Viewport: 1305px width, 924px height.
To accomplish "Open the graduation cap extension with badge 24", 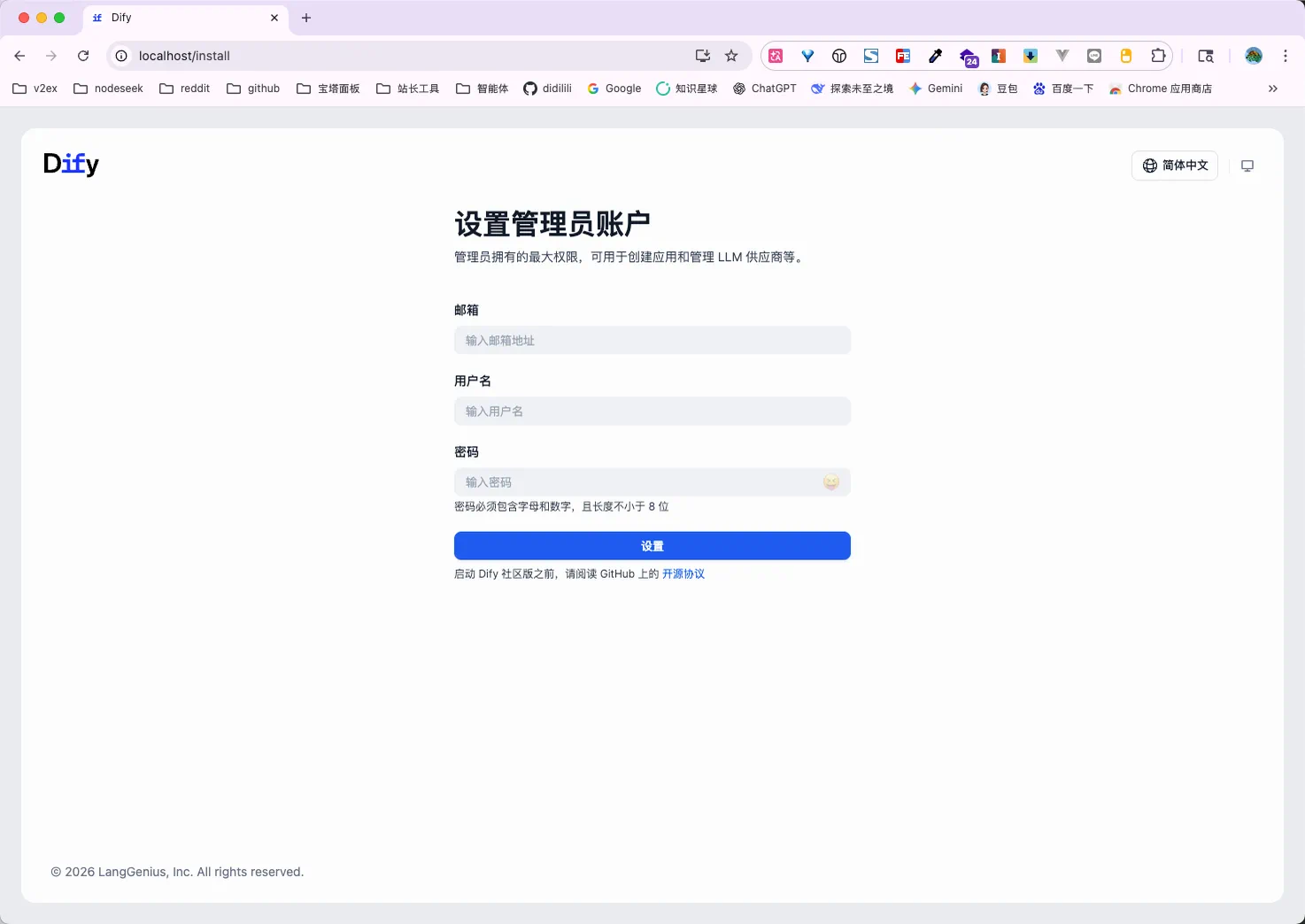I will coord(969,58).
